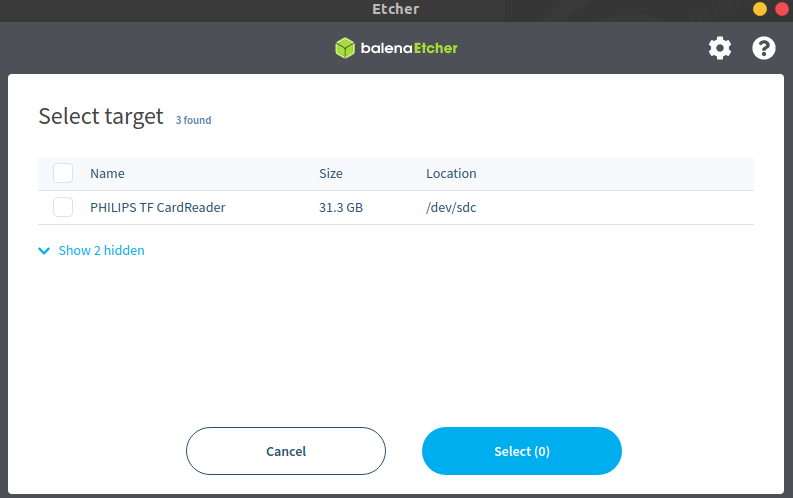Open Etcher settings gear icon
This screenshot has width=793, height=498.
pyautogui.click(x=720, y=49)
